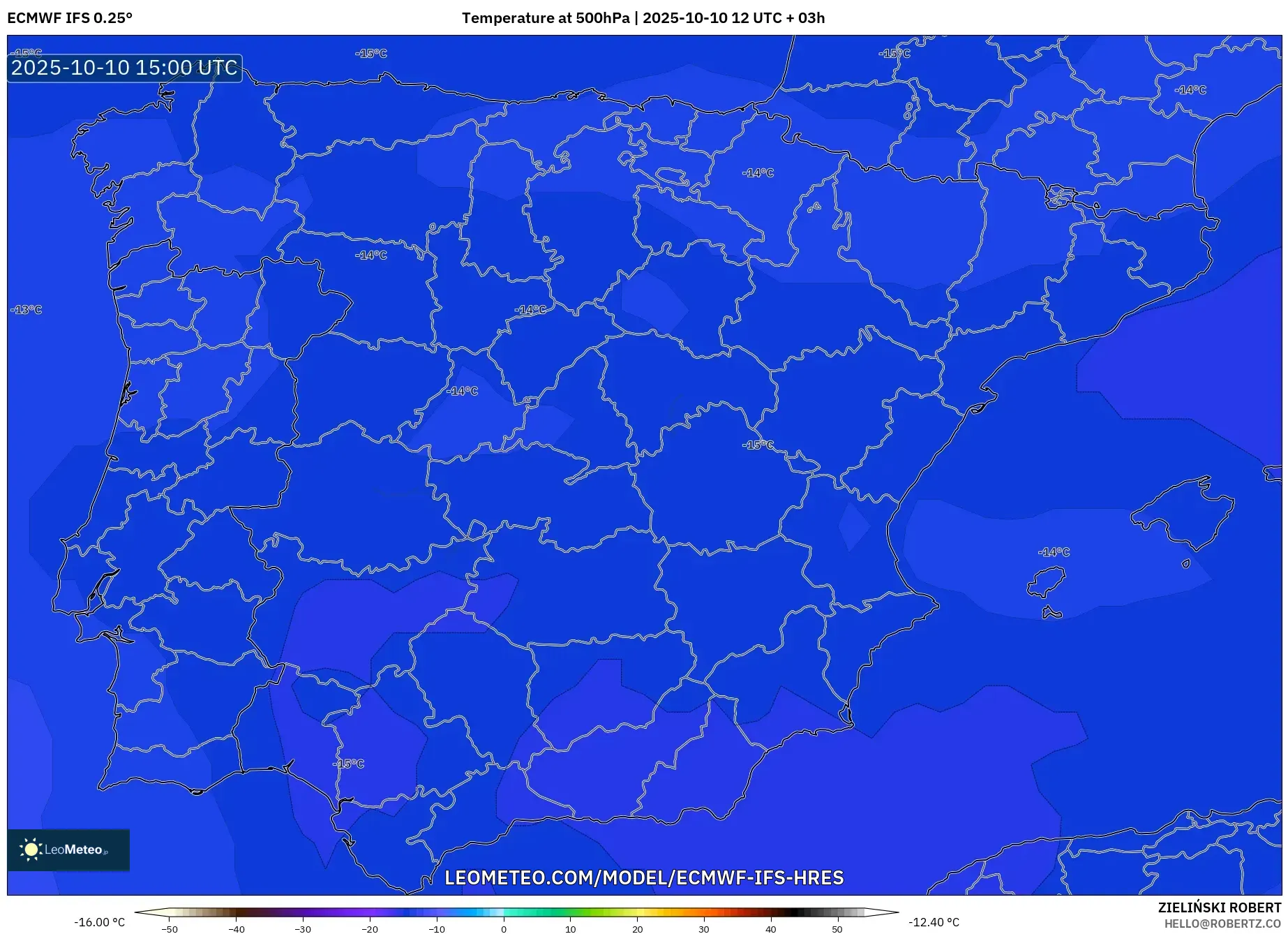The image size is (1288, 934).
Task: Click the LeoMeteo sun logo
Action: 31,849
